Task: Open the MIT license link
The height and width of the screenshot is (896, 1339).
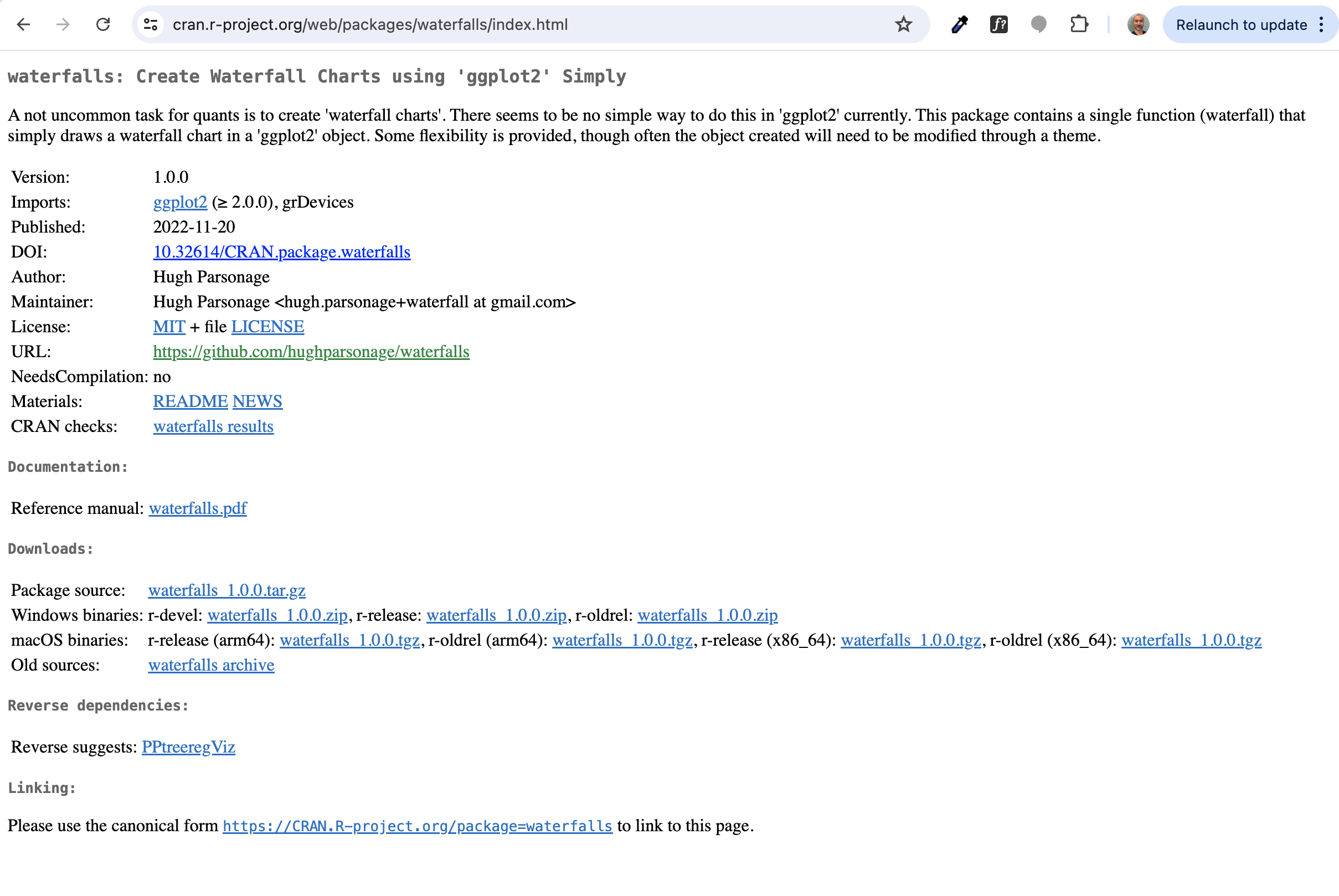Action: point(169,327)
